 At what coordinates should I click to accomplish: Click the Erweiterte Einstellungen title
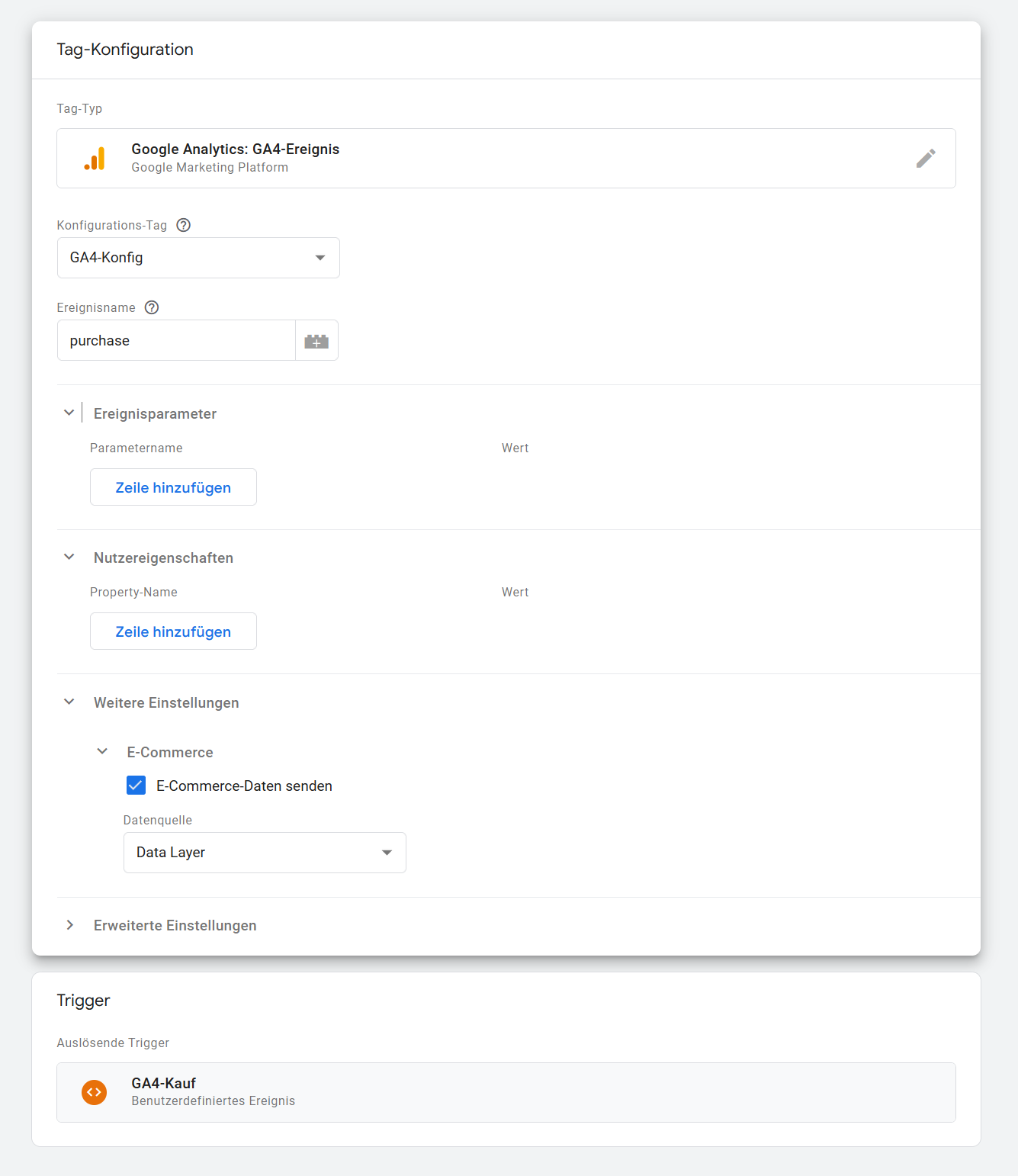(x=175, y=925)
